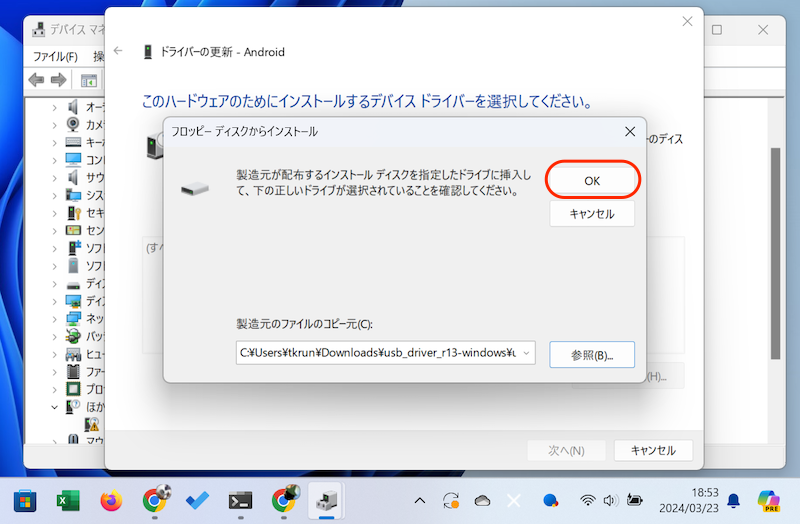Open Excel from the taskbar
Viewport: 800px width, 524px height.
68,500
